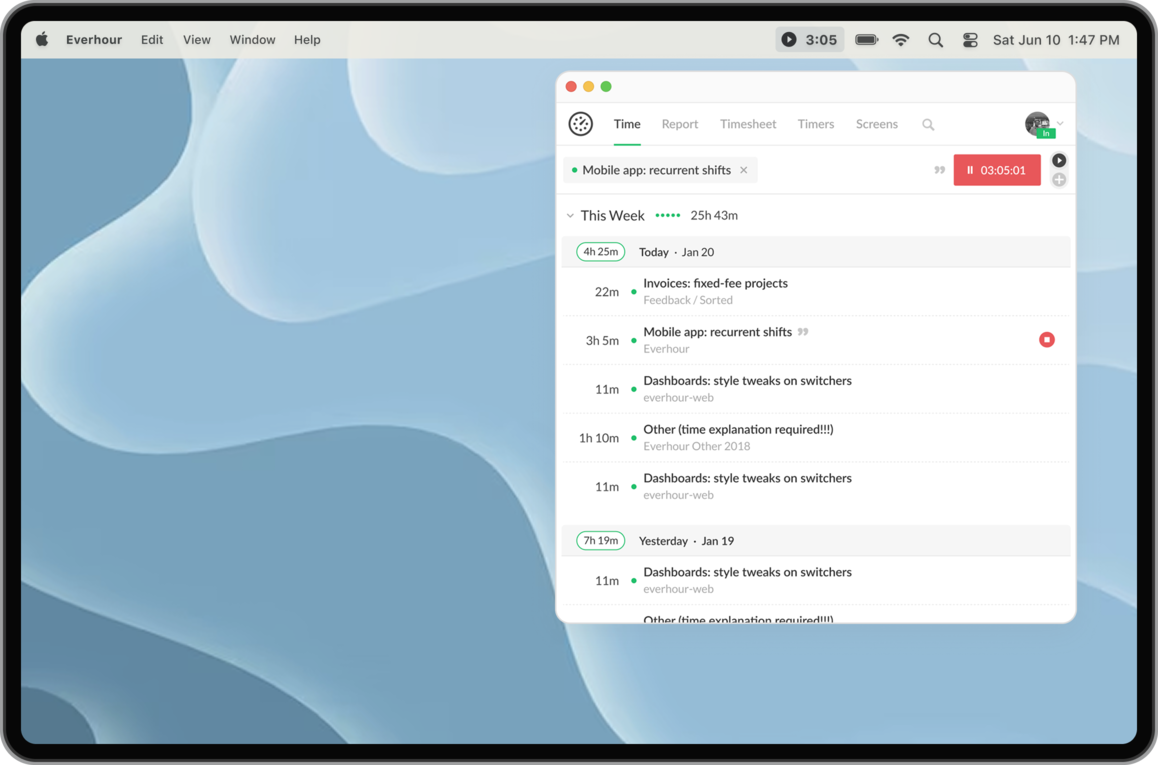Open the Window menu in the menu bar
This screenshot has width=1158, height=765.
pos(252,40)
